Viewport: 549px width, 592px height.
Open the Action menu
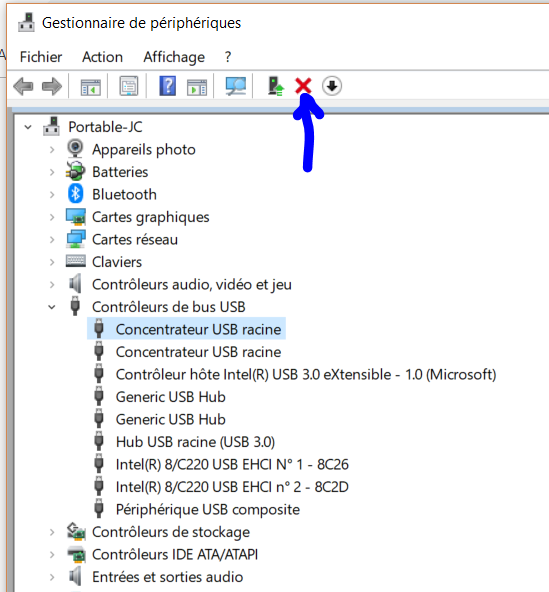coord(102,57)
